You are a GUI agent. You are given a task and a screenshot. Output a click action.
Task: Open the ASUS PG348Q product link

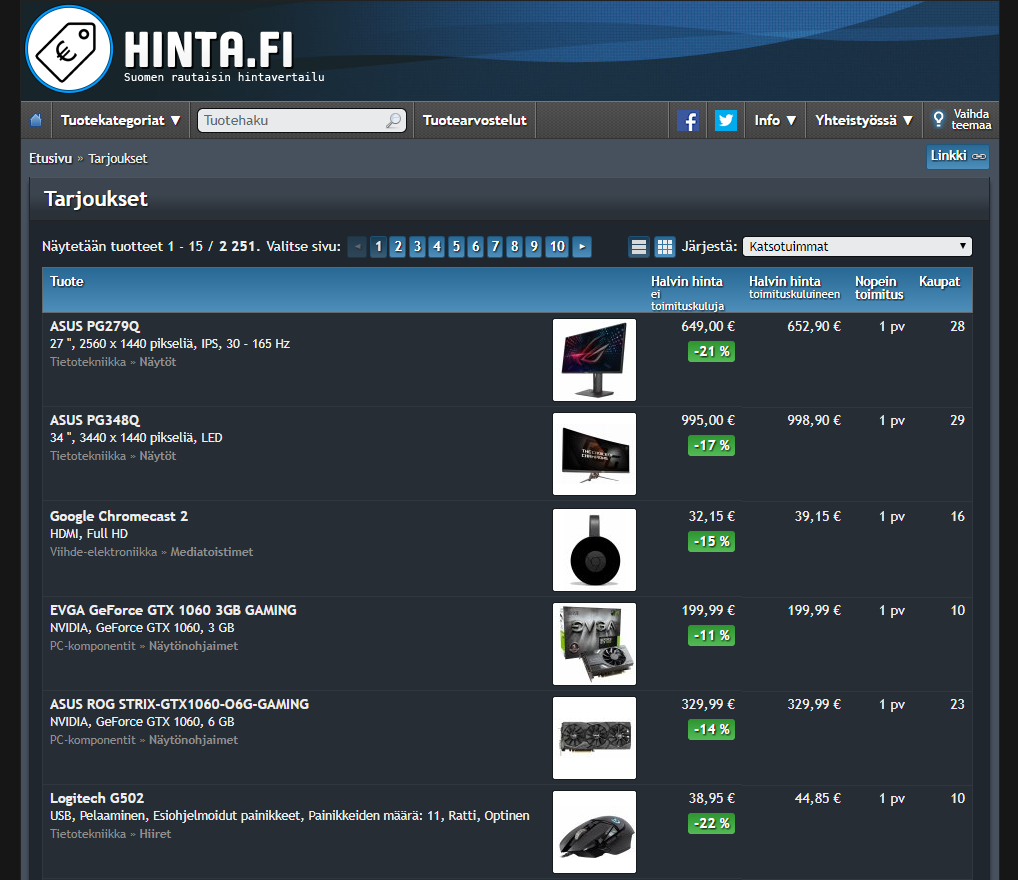coord(95,420)
